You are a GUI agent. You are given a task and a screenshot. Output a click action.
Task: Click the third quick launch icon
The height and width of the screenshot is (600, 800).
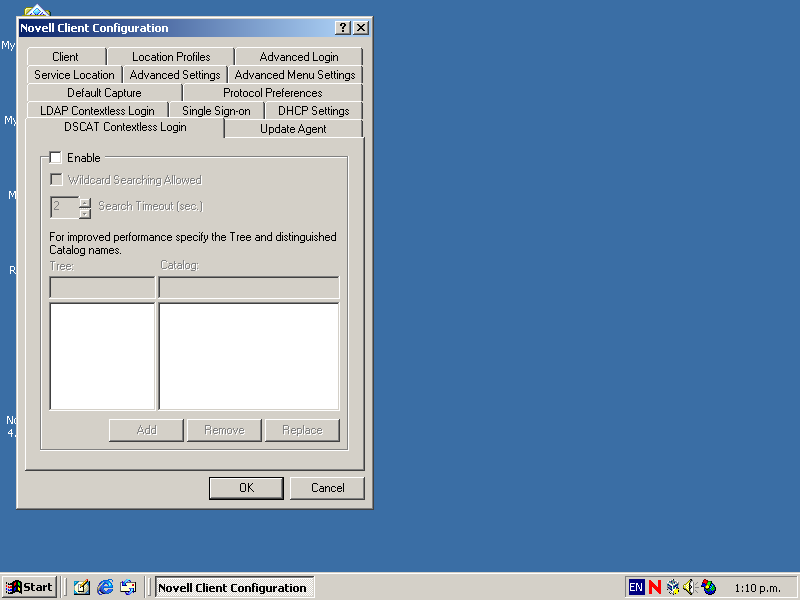[128, 587]
